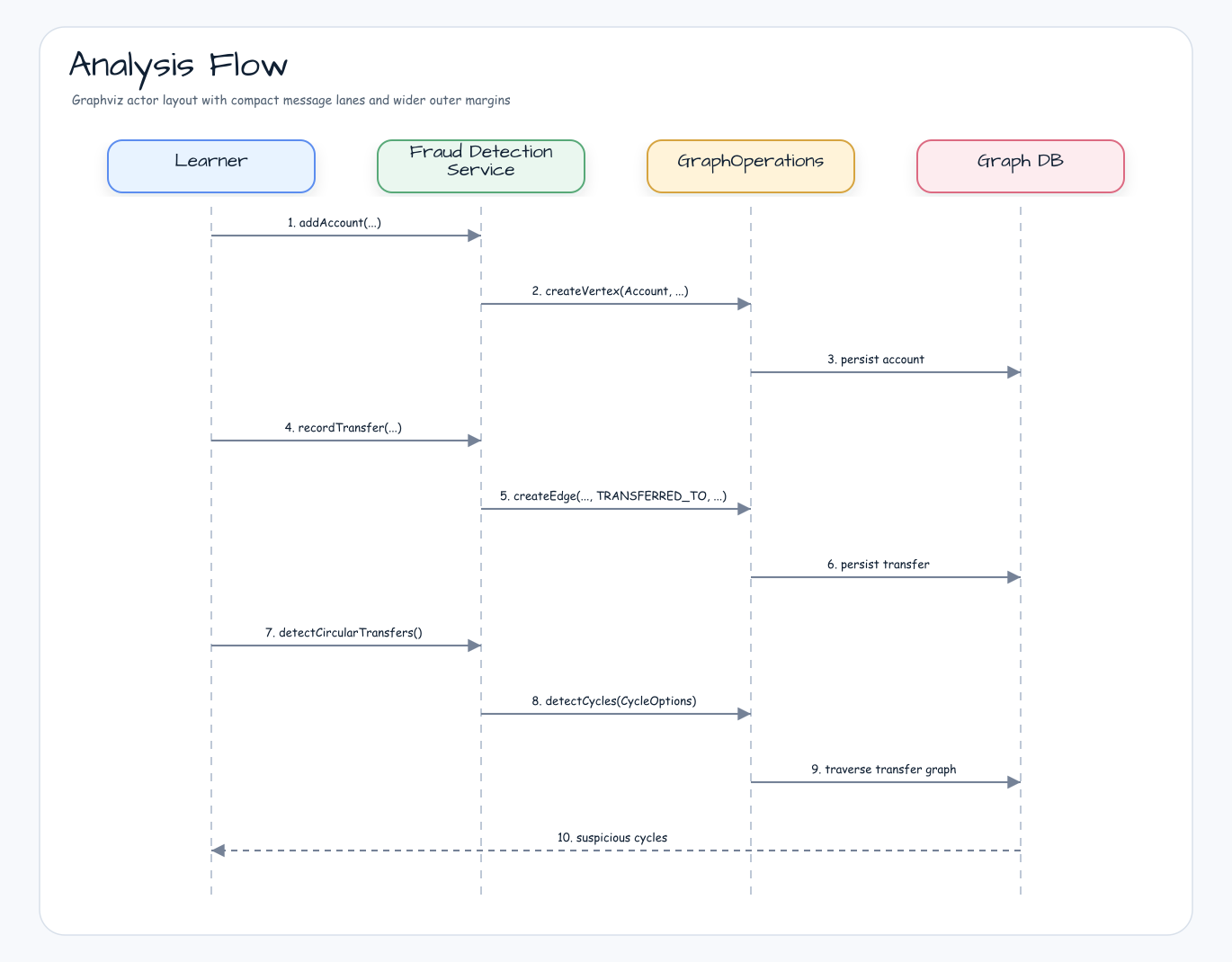Click the dashed return arrowhead at Learner

point(218,851)
